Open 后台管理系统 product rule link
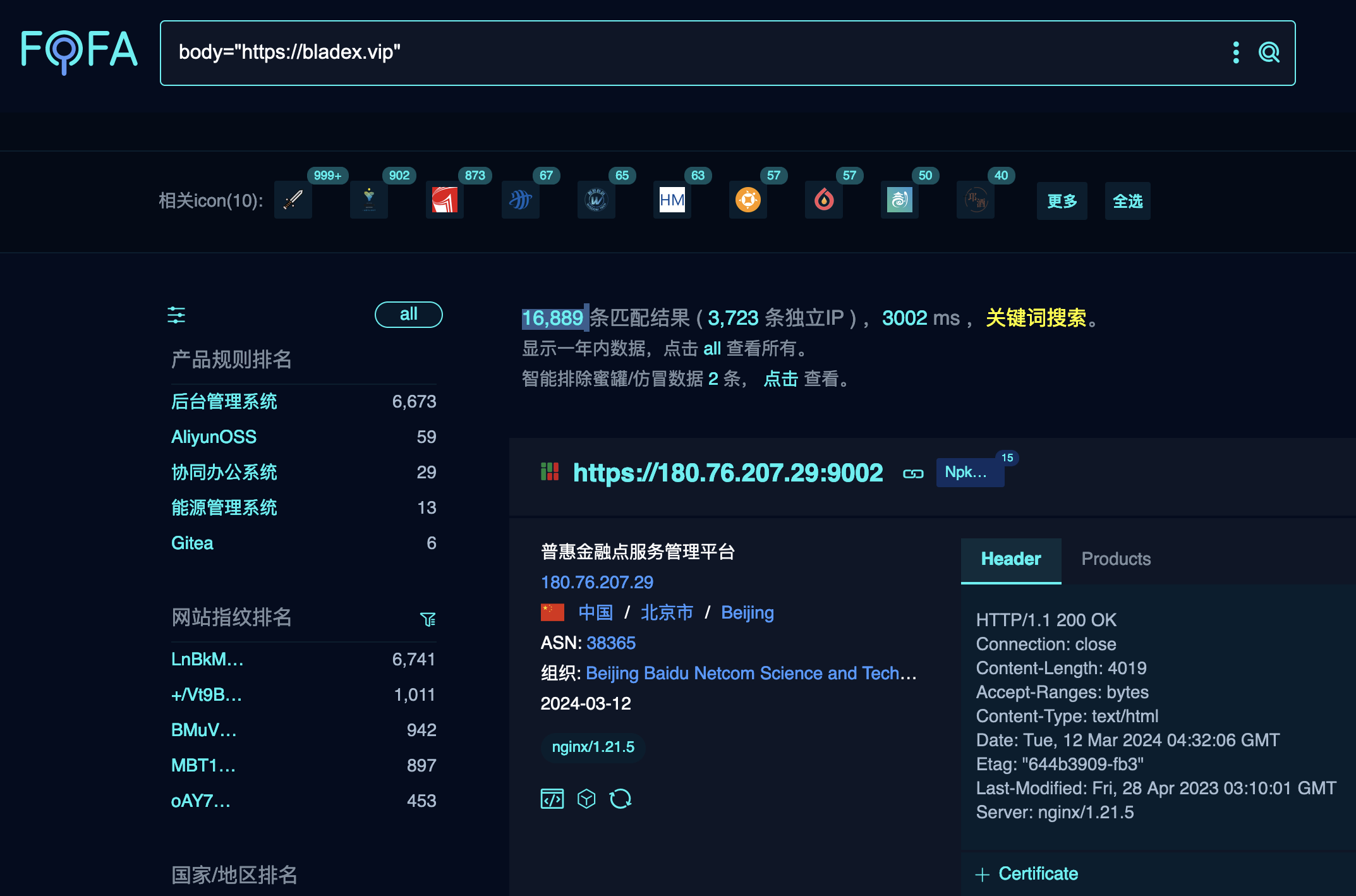 tap(224, 401)
